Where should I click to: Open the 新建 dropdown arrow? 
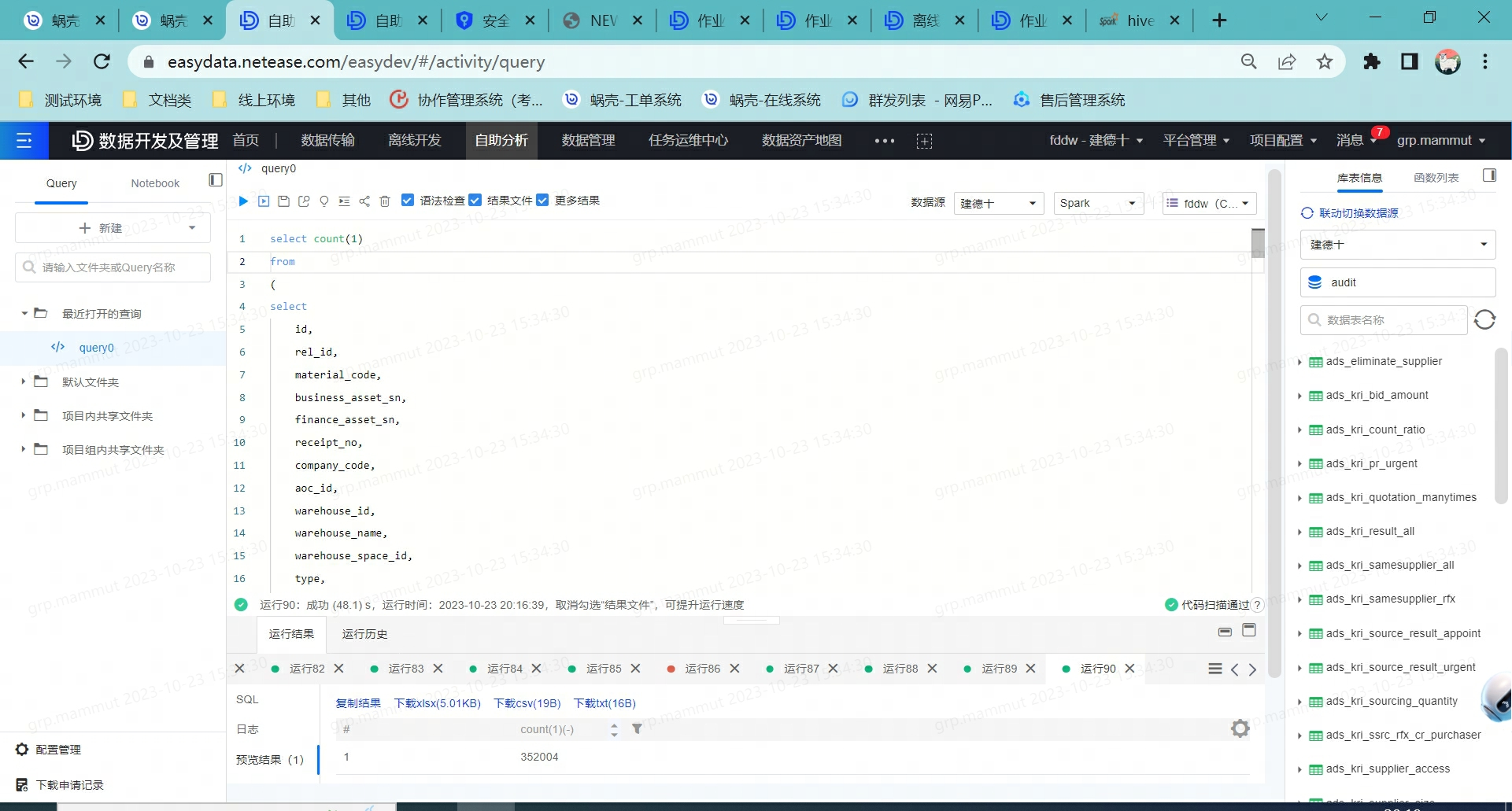pyautogui.click(x=191, y=227)
